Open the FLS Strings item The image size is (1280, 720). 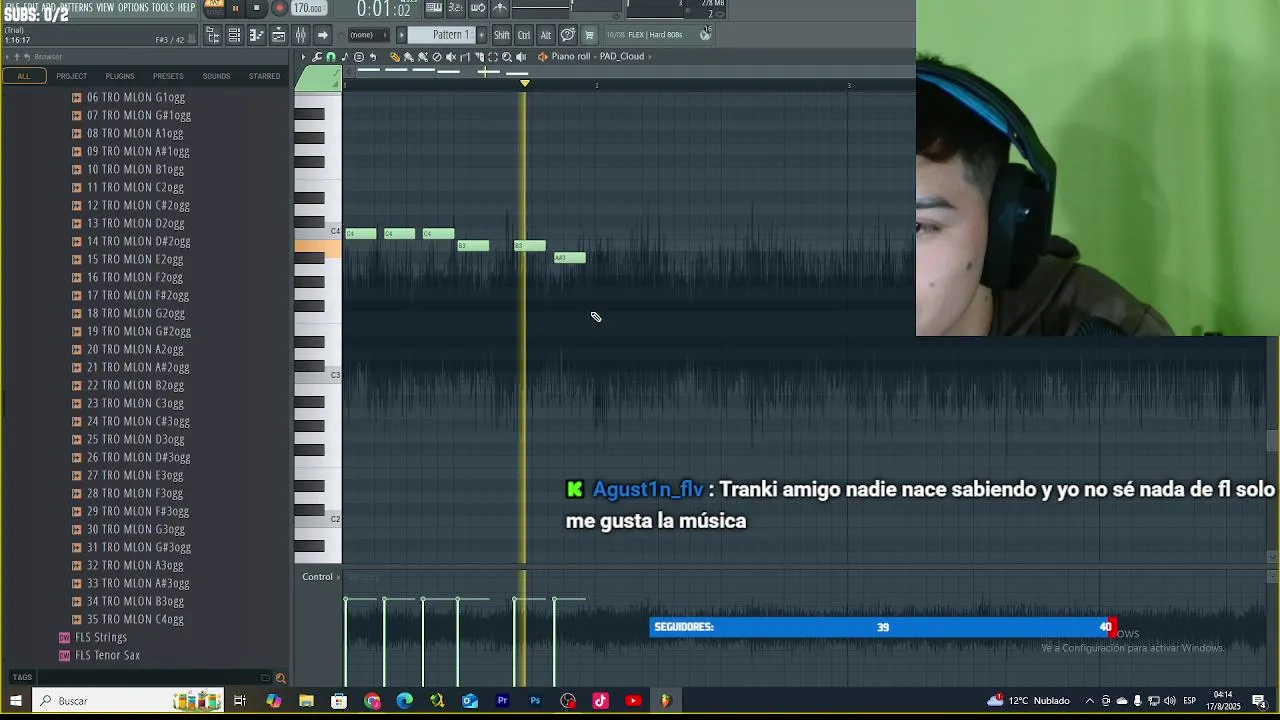click(x=100, y=637)
